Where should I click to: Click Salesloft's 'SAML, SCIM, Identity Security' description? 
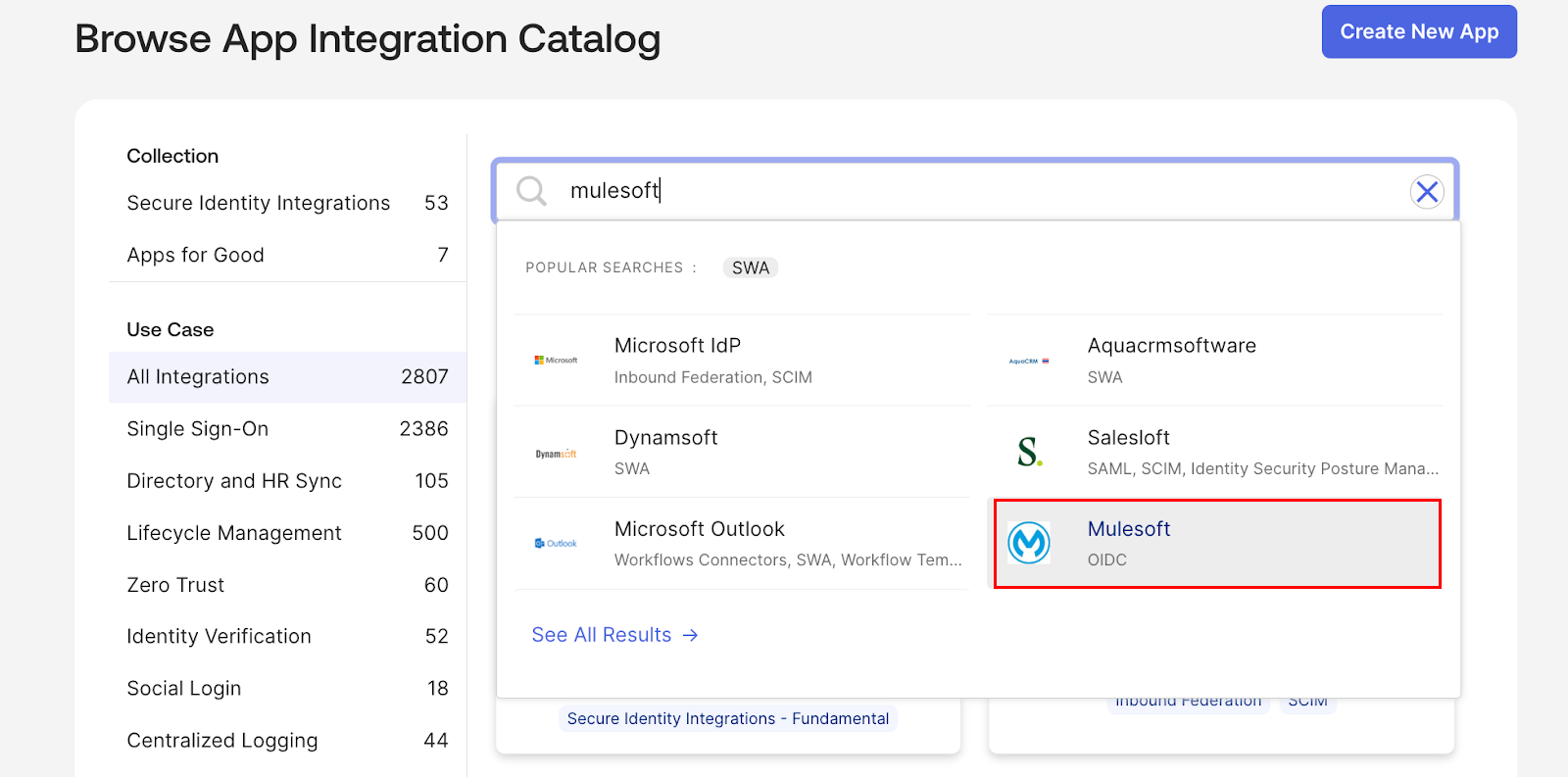point(1263,468)
